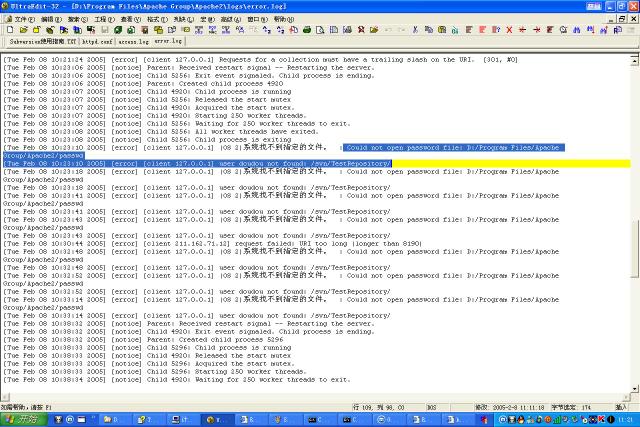Click the Cut scissors icon
The height and width of the screenshot is (427, 640).
[415, 30]
